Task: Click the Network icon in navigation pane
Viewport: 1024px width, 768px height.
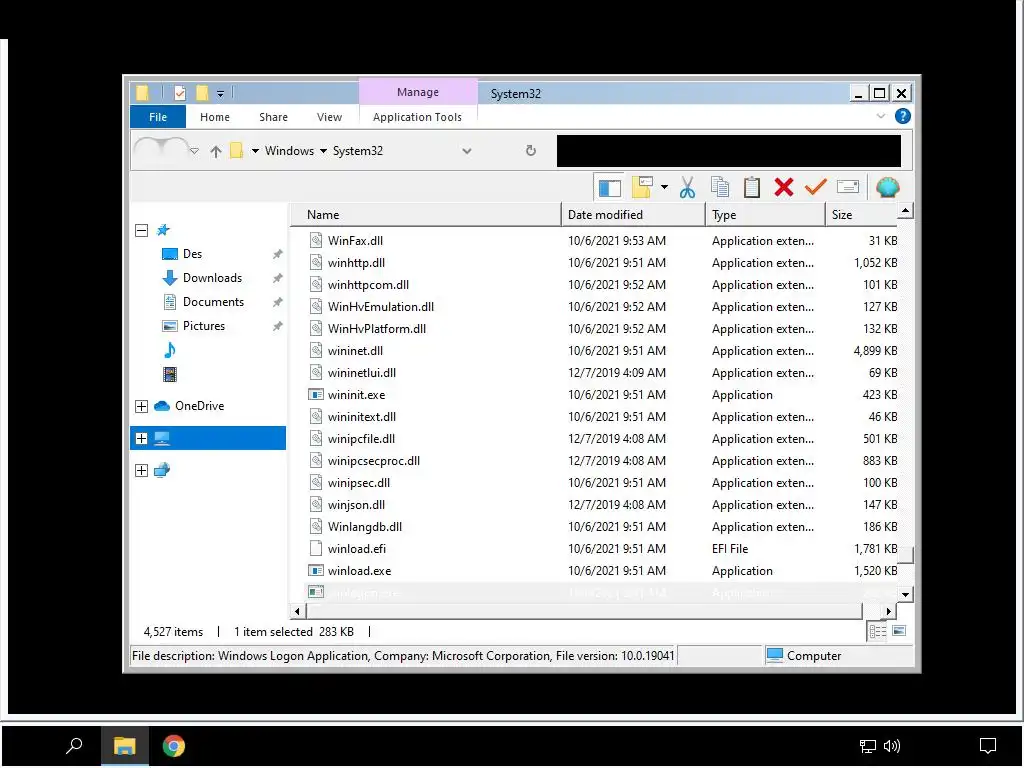Action: tap(162, 470)
